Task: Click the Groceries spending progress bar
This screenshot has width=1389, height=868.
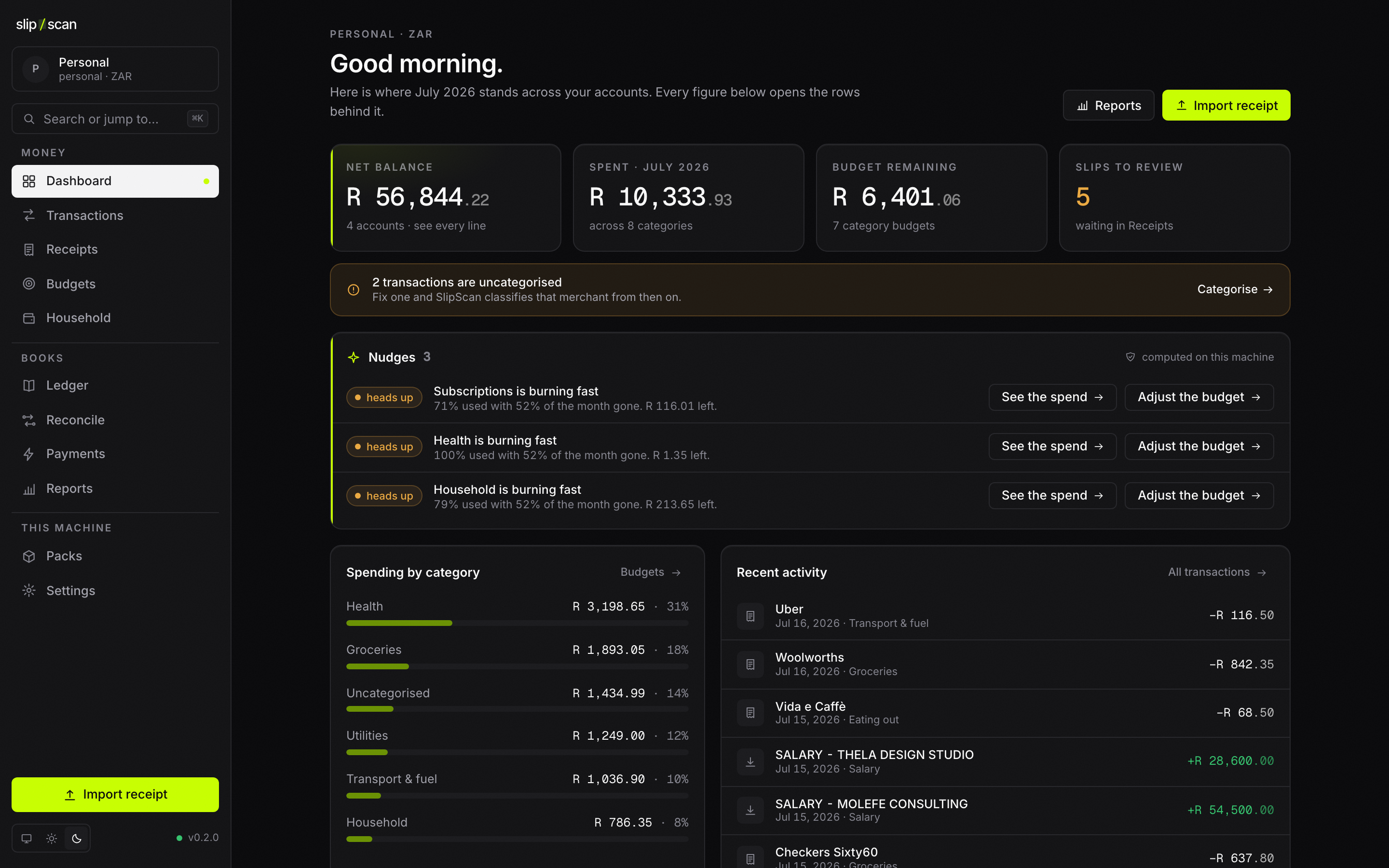Action: pos(517,666)
